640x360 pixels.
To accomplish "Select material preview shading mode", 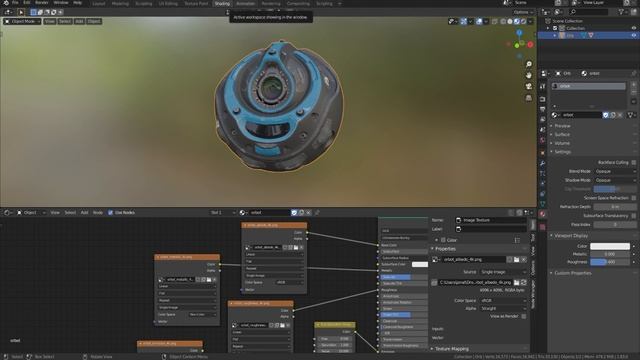I will [x=516, y=21].
